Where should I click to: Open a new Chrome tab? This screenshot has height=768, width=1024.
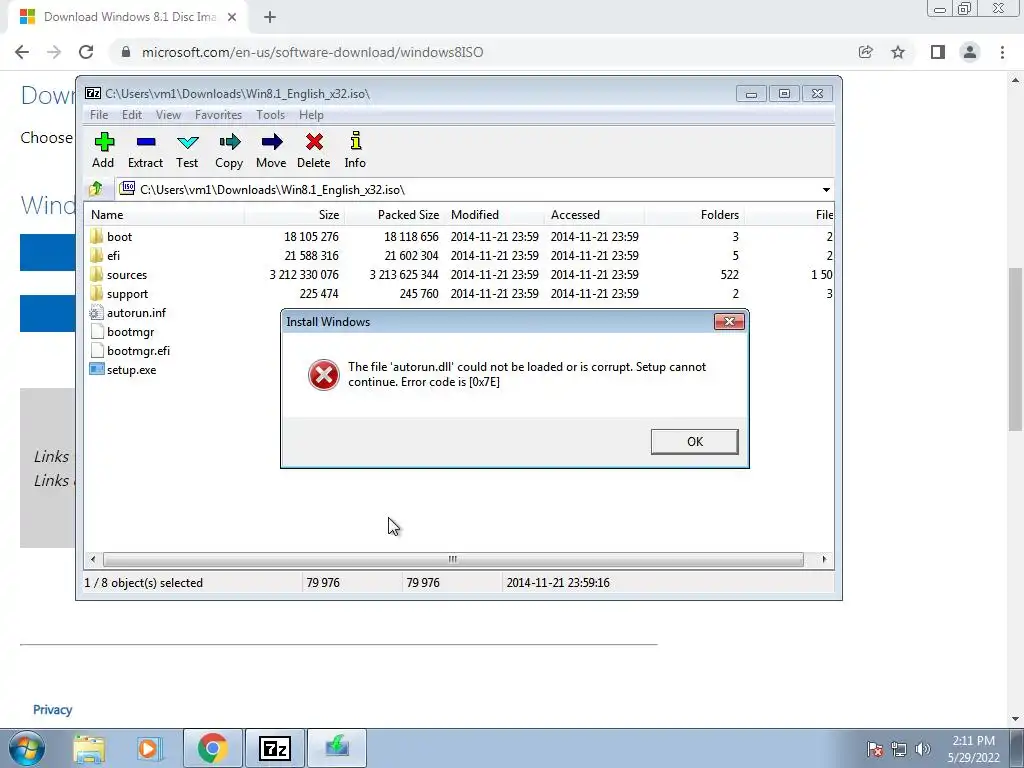(270, 17)
